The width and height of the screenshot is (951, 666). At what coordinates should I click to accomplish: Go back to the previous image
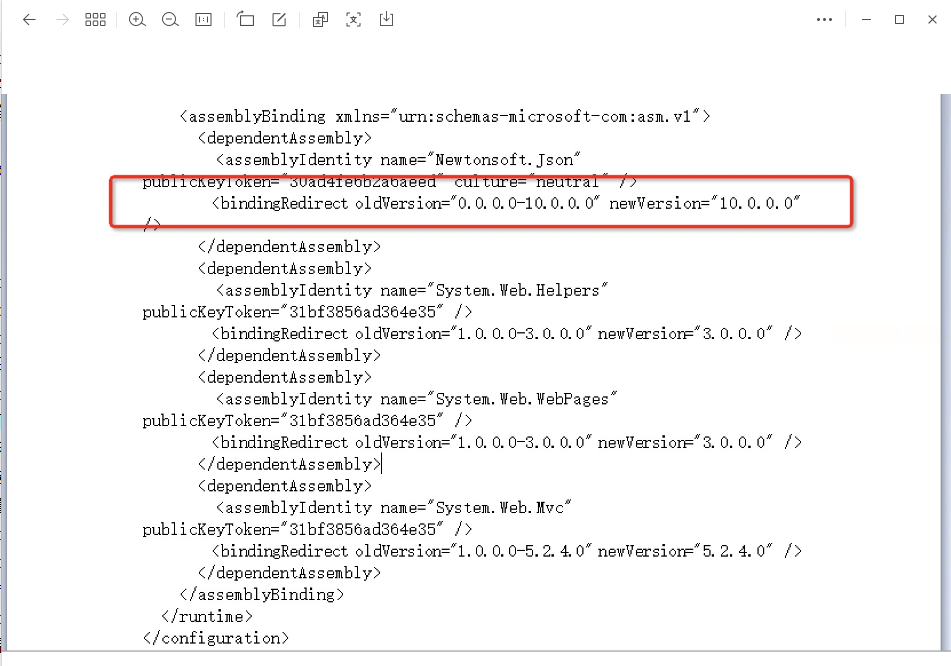[x=29, y=20]
